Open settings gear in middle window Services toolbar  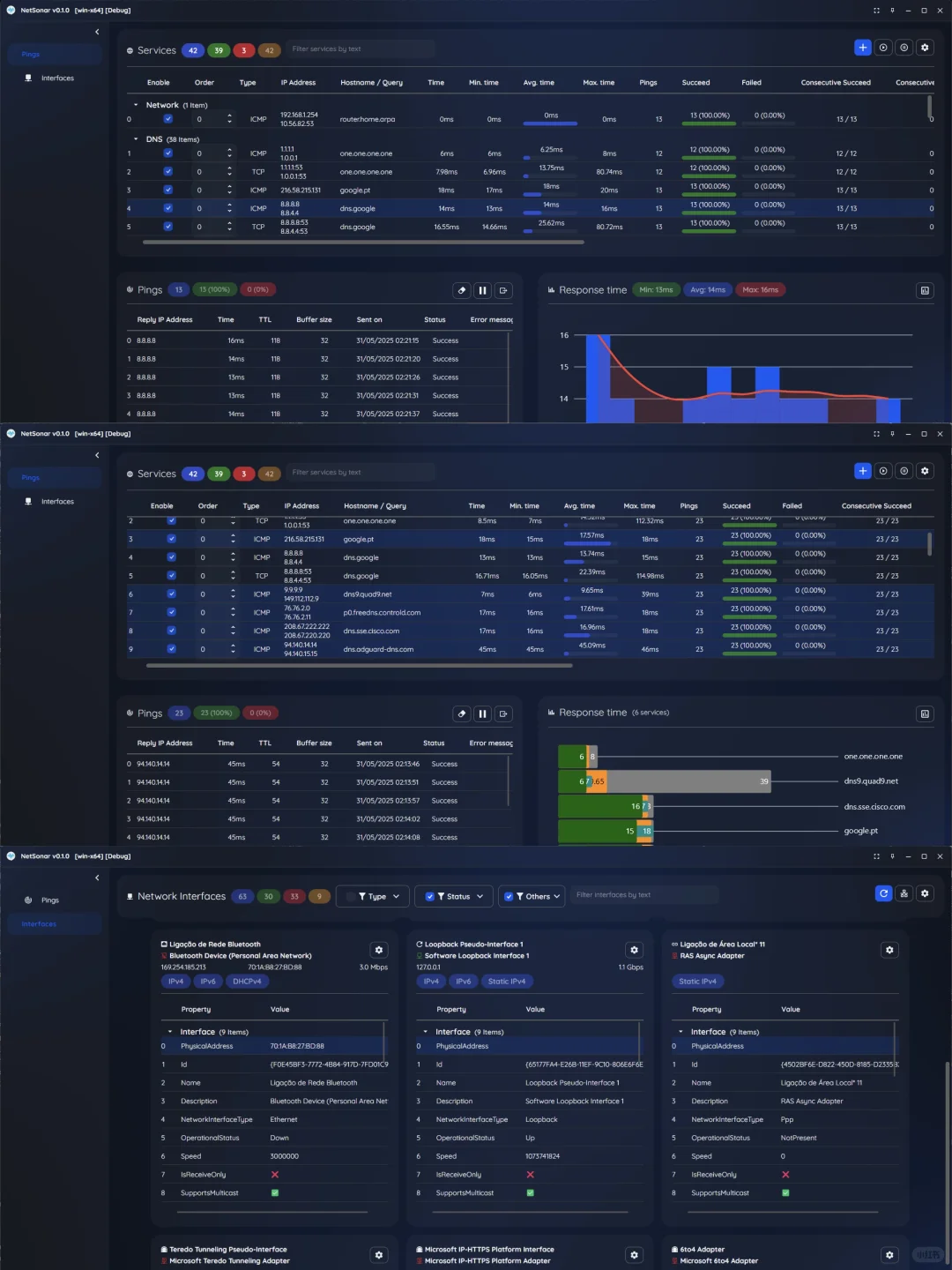(925, 471)
